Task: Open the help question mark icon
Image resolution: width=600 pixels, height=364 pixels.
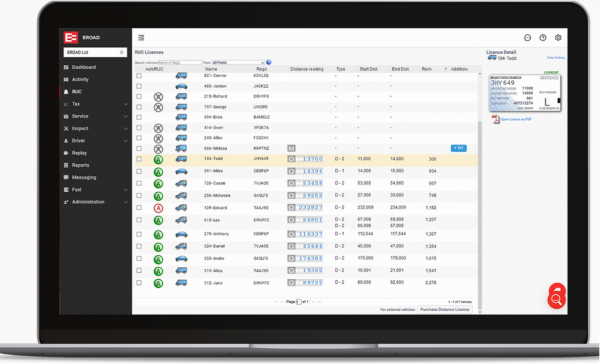Action: pos(543,38)
